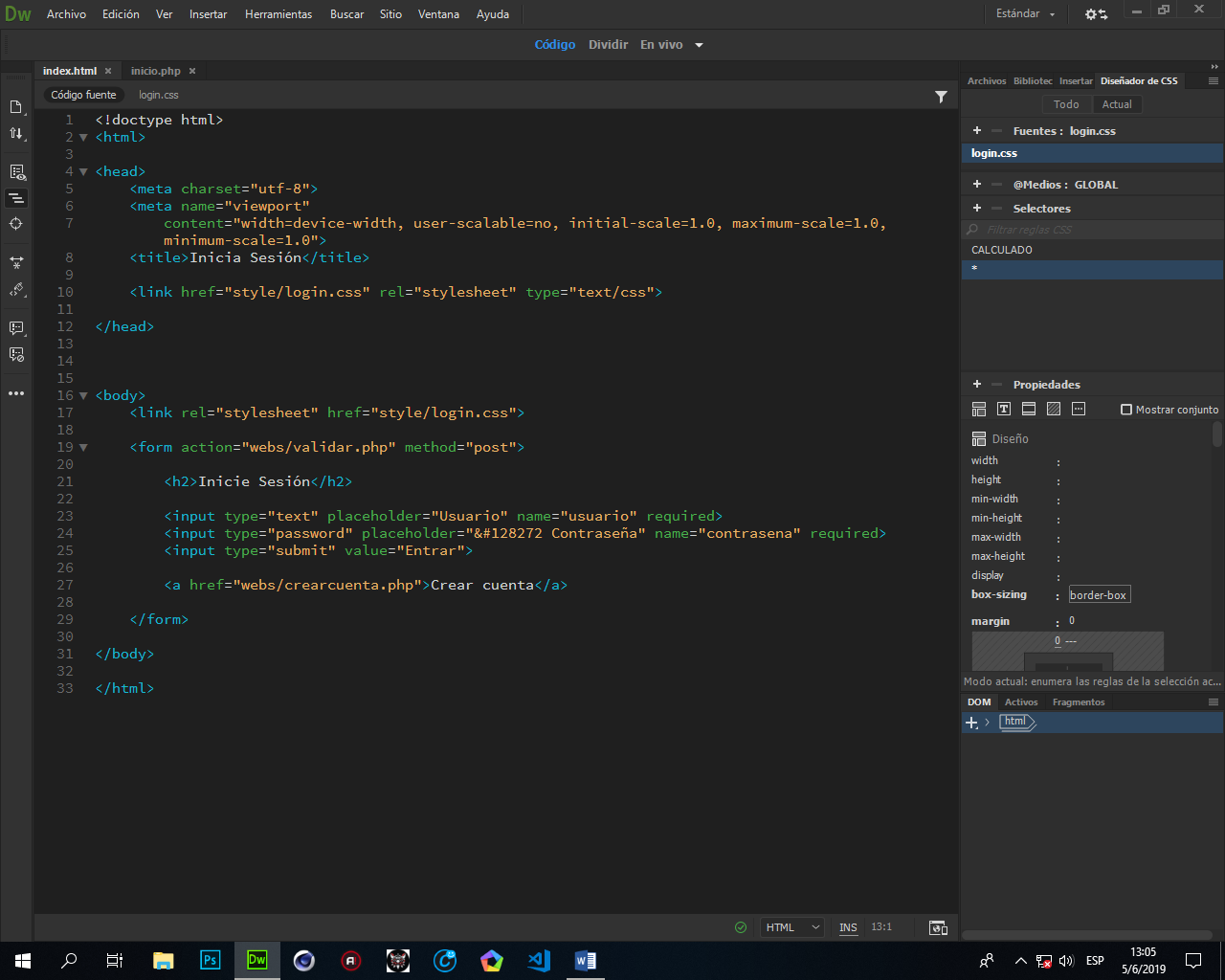Select the Text category icon in Propiedades
Viewport: 1225px width, 980px height.
coord(1004,410)
